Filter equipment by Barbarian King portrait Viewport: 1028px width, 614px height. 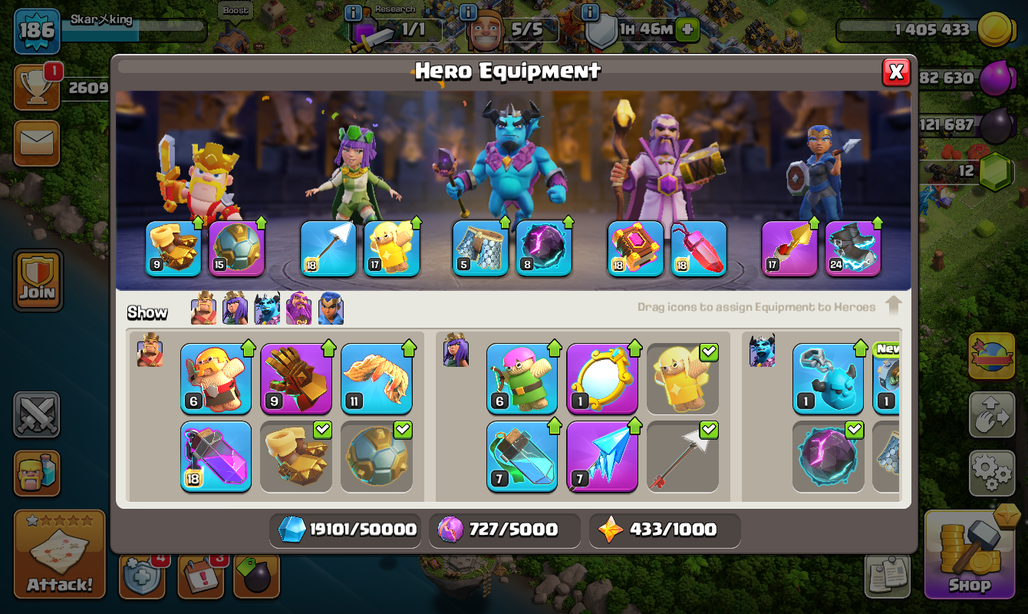pos(203,309)
